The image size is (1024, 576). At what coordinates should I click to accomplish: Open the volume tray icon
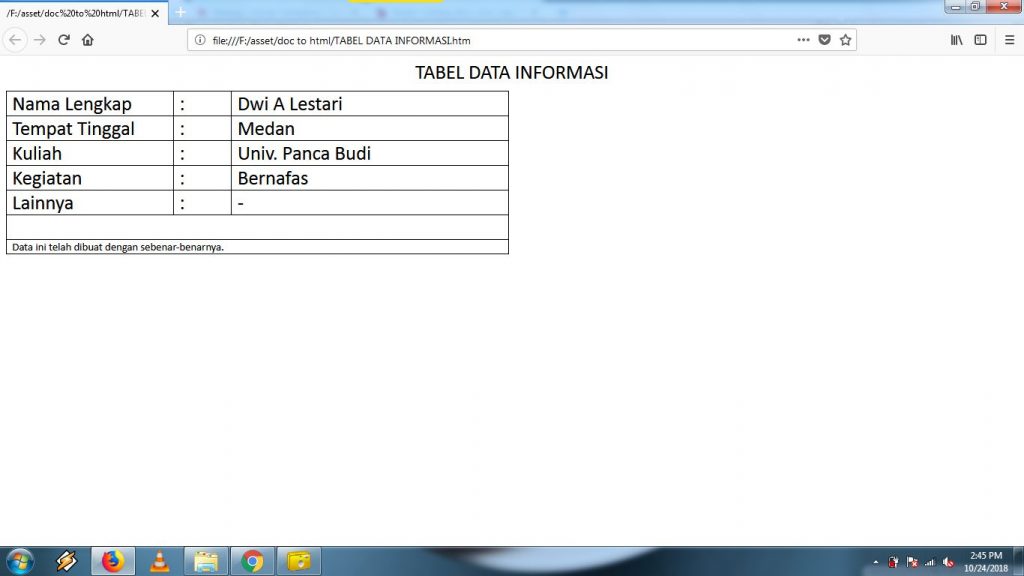coord(948,562)
